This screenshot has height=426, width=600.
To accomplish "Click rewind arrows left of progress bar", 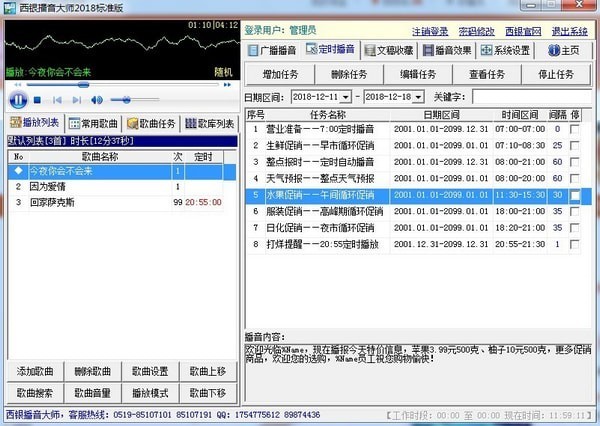I will coord(18,85).
